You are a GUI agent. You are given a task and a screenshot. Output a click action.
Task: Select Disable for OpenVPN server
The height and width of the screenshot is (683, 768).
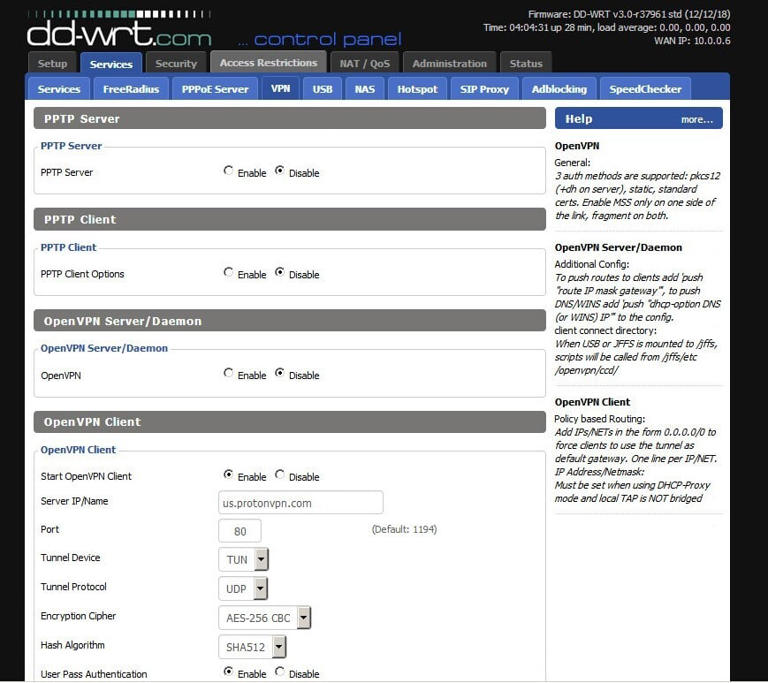[280, 373]
